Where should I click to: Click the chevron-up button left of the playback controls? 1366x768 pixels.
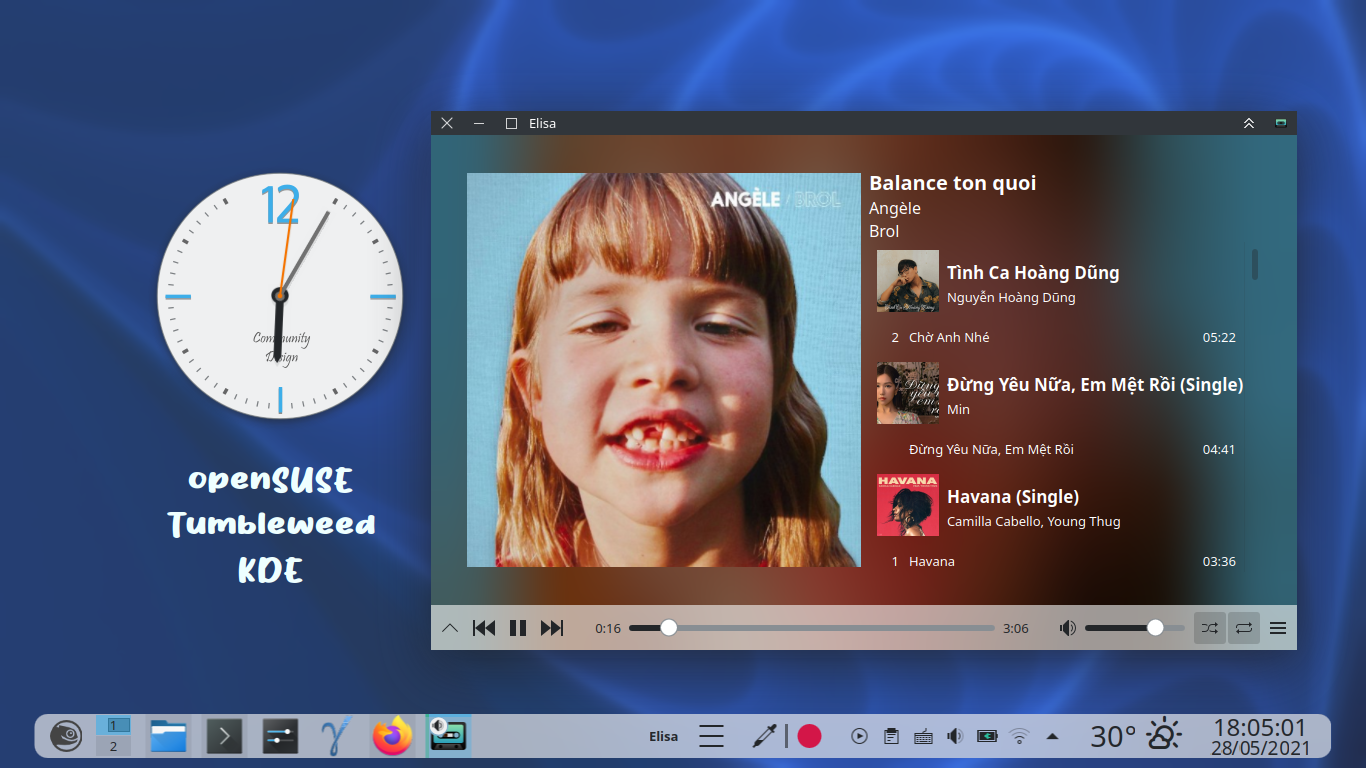point(450,628)
